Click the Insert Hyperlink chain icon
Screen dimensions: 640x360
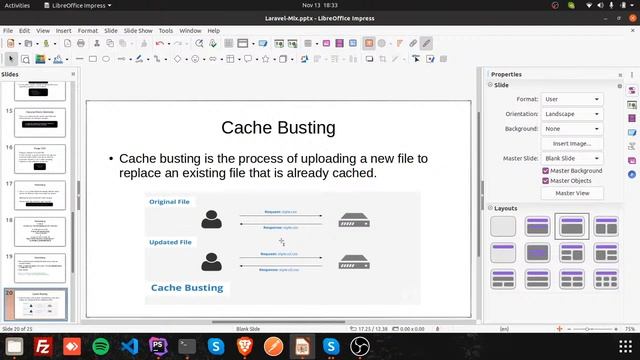pyautogui.click(x=413, y=43)
